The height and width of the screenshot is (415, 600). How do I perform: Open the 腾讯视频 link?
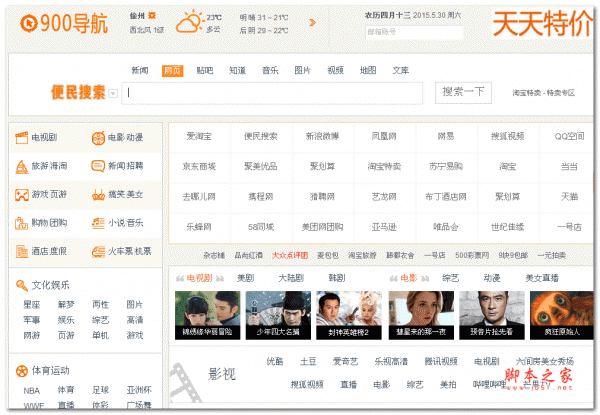point(441,361)
